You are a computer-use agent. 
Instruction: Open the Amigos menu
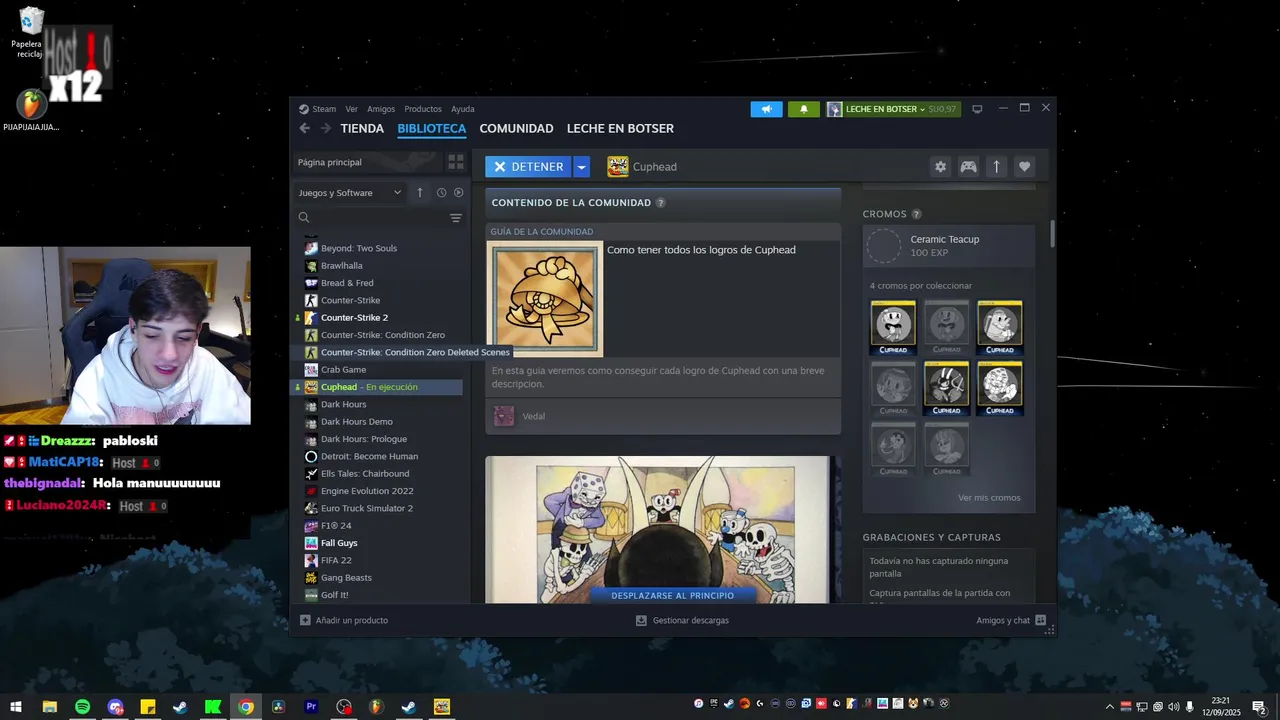coord(381,109)
